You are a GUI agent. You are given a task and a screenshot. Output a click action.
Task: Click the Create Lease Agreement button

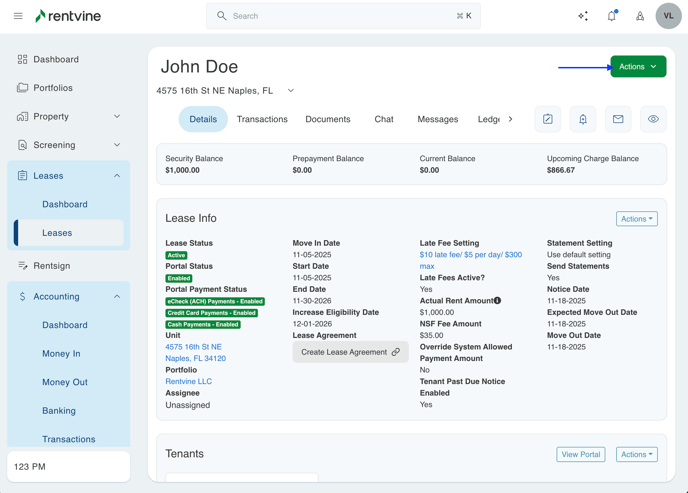pyautogui.click(x=350, y=352)
